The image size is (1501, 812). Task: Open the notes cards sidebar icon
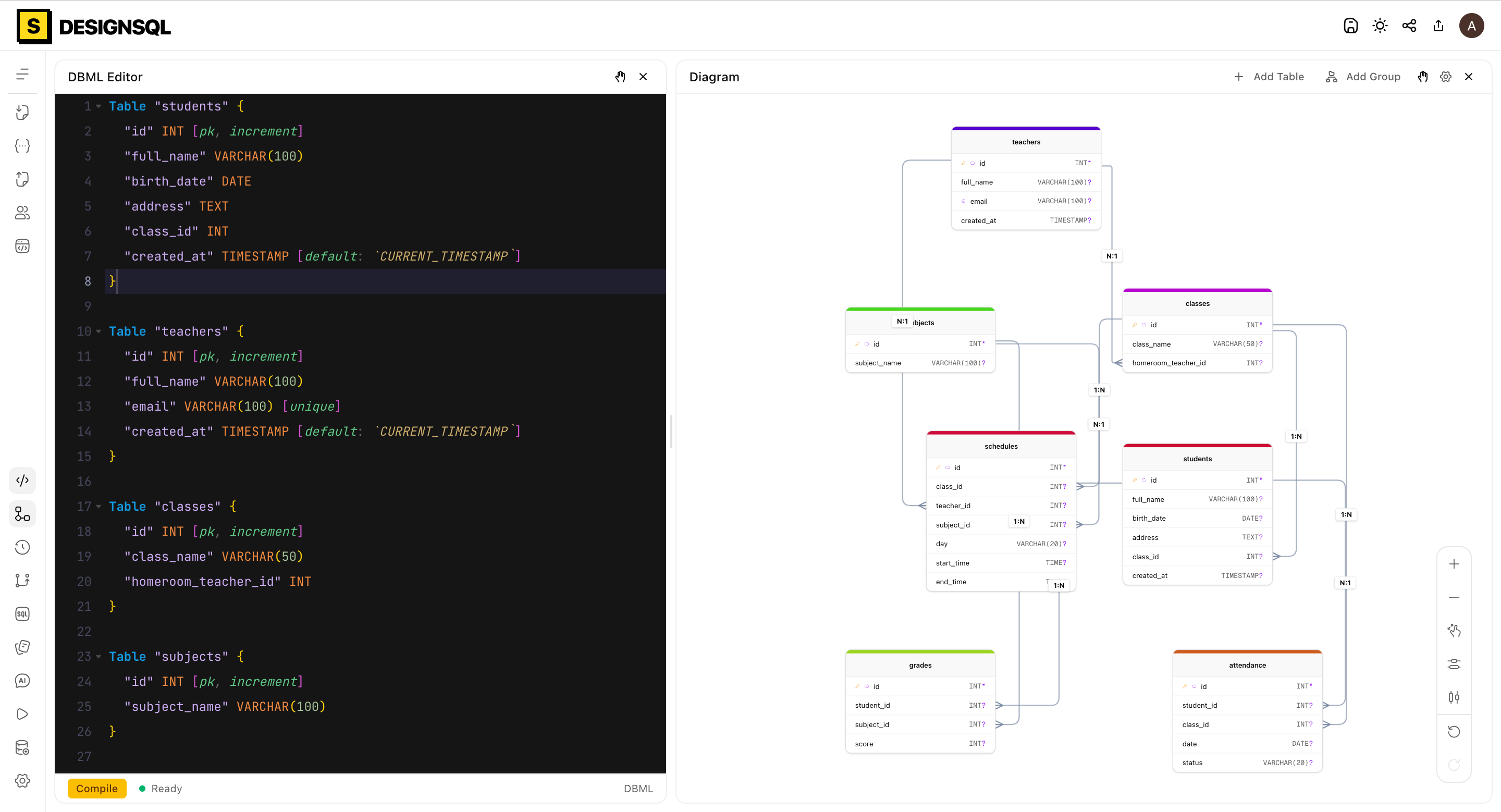point(22,647)
